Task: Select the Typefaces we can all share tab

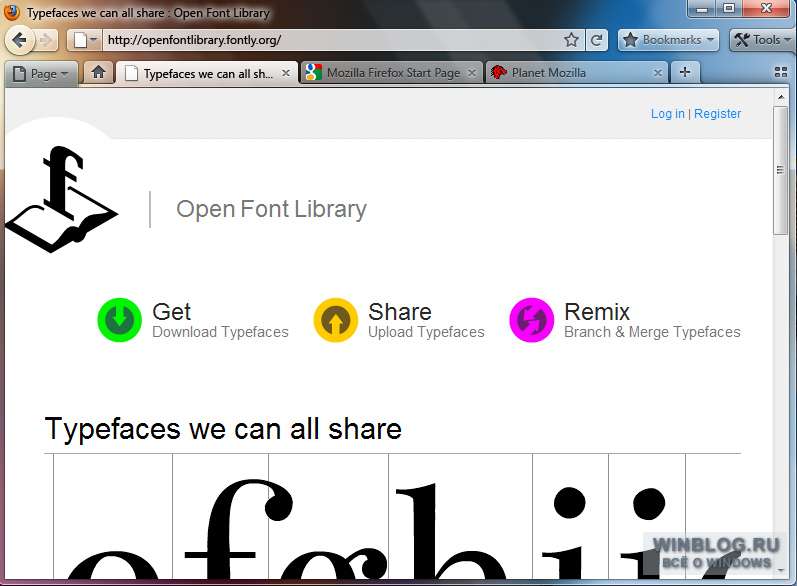Action: pyautogui.click(x=207, y=74)
